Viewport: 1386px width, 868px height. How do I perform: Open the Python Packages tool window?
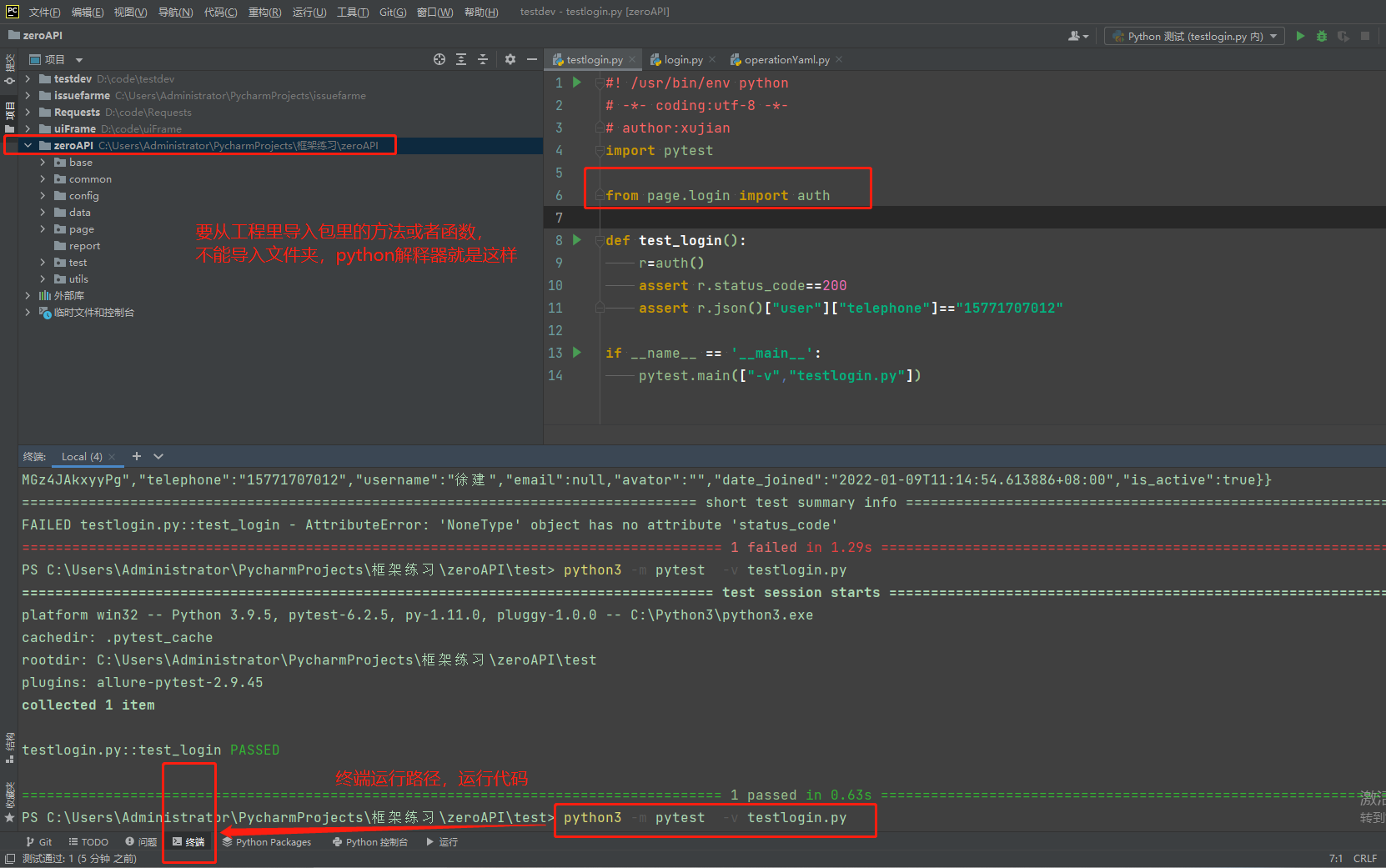[267, 842]
